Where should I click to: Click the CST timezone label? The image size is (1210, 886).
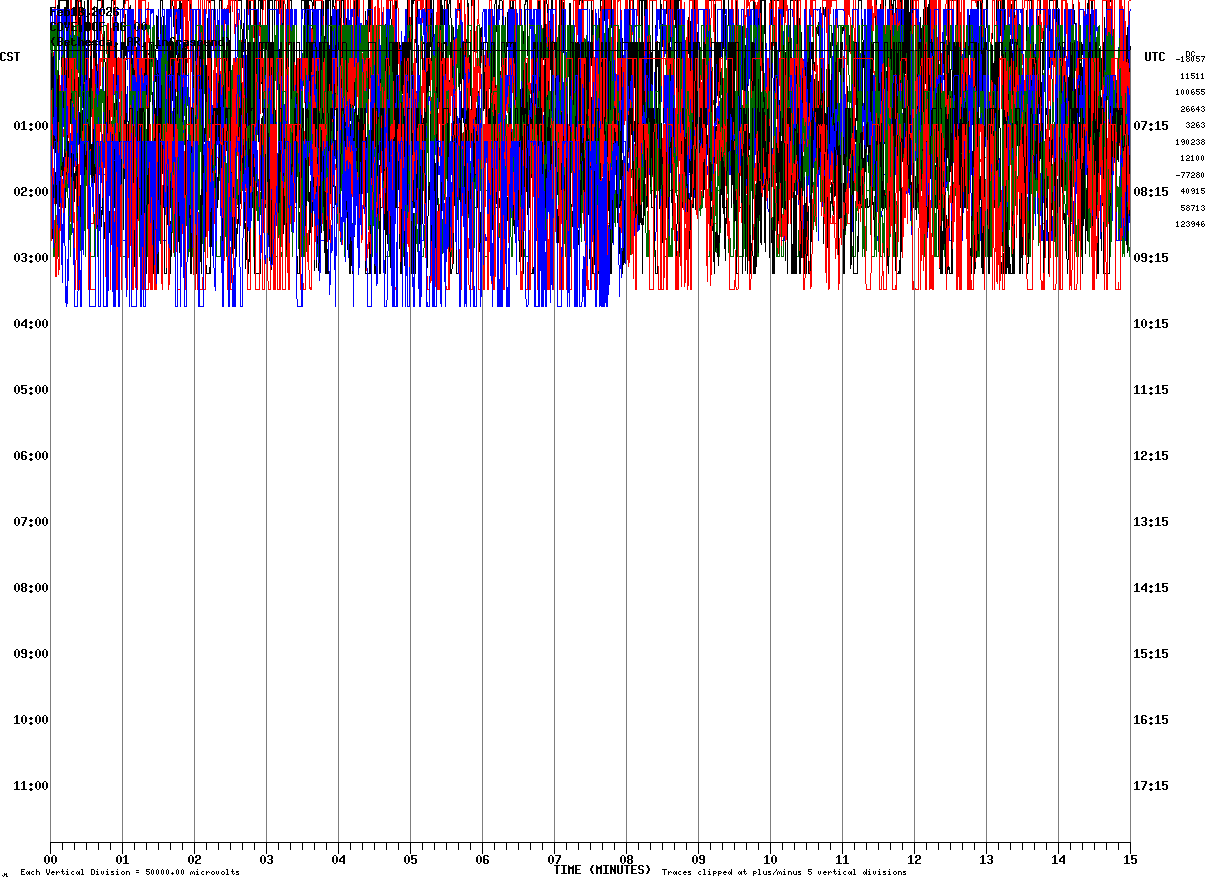coord(10,57)
